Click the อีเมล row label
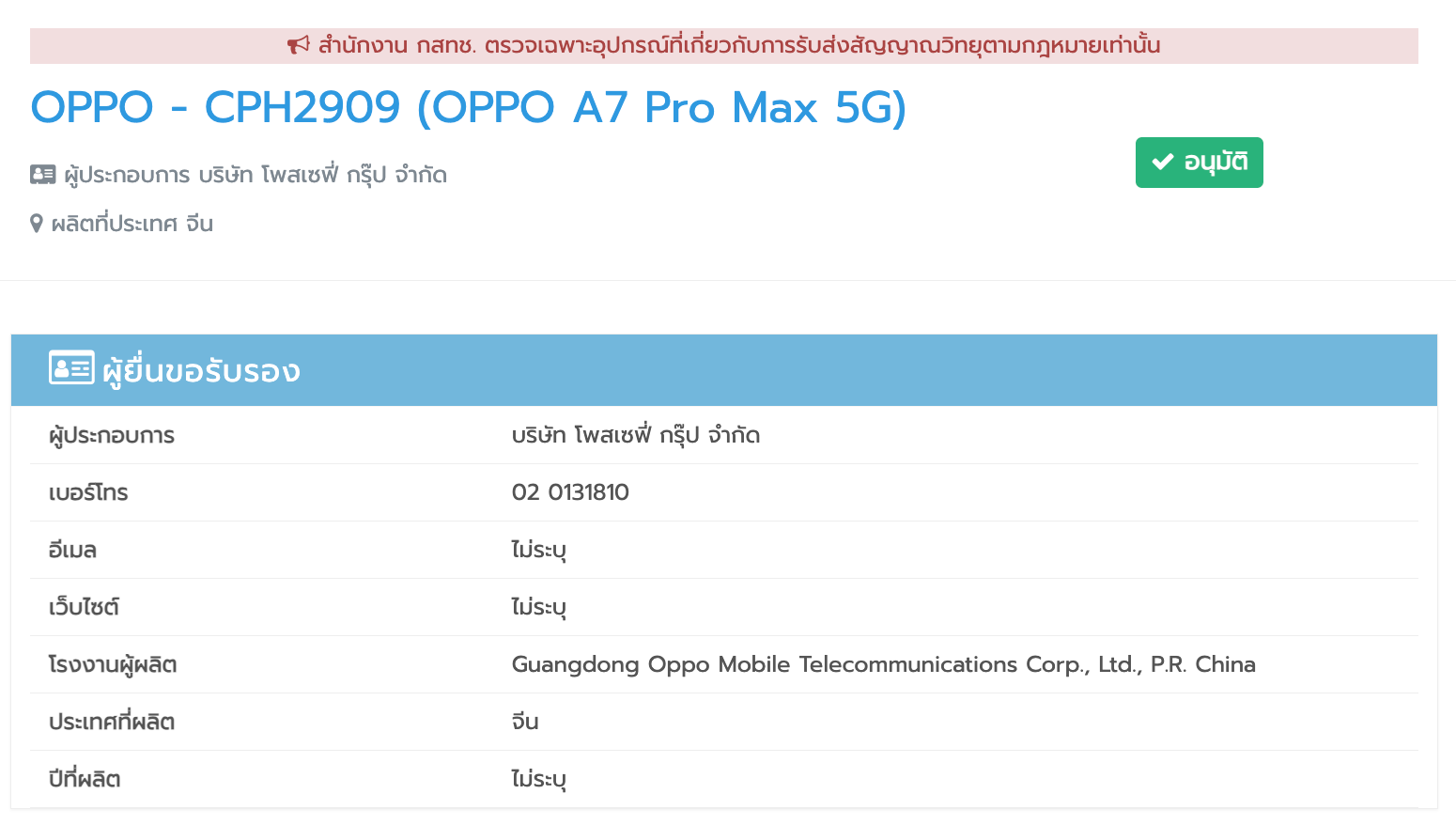This screenshot has height=825, width=1456. (72, 550)
